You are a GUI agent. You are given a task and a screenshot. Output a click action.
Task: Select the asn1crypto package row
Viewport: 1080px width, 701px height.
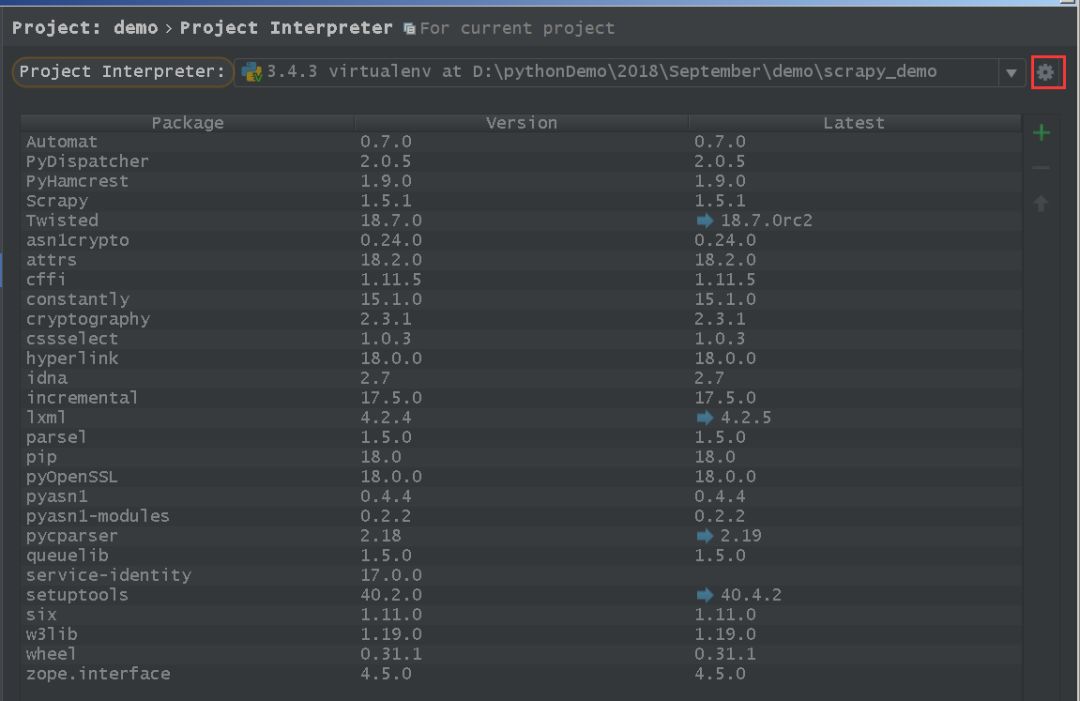pyautogui.click(x=521, y=240)
